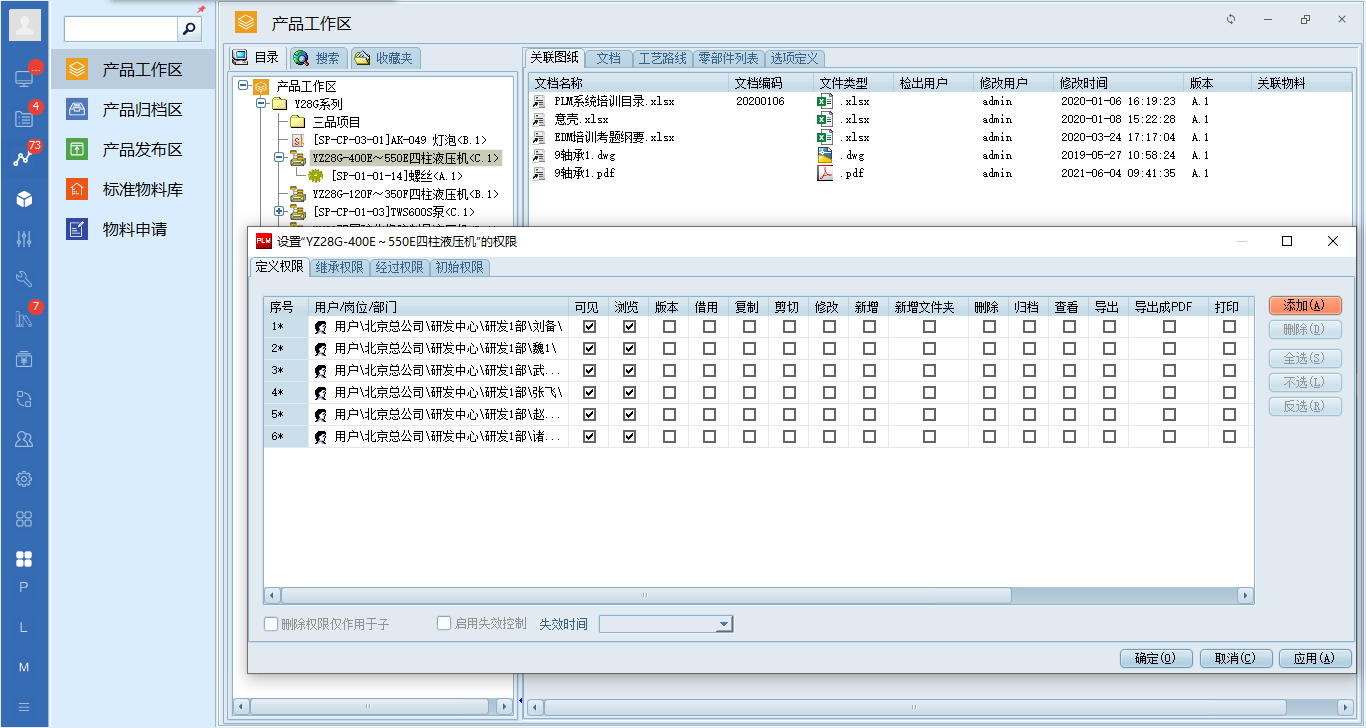The image size is (1366, 728).
Task: Open the 搜索 tab's magnifier search panel icon
Action: click(302, 57)
